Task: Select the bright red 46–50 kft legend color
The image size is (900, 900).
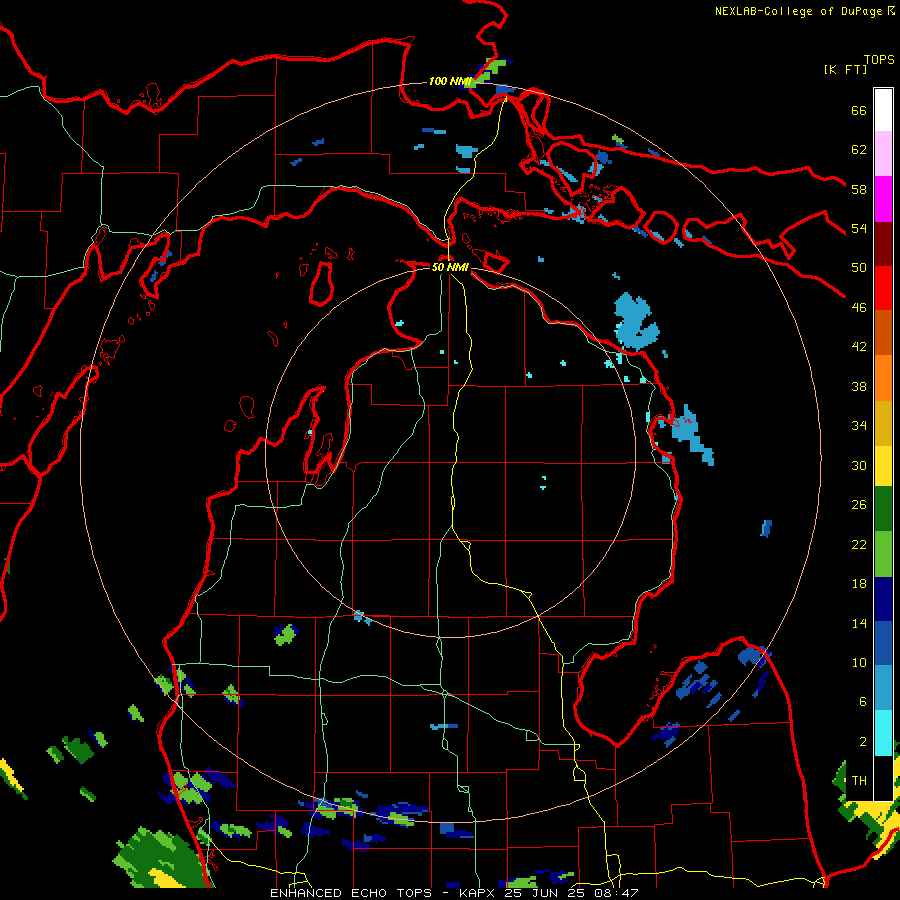Action: (883, 288)
